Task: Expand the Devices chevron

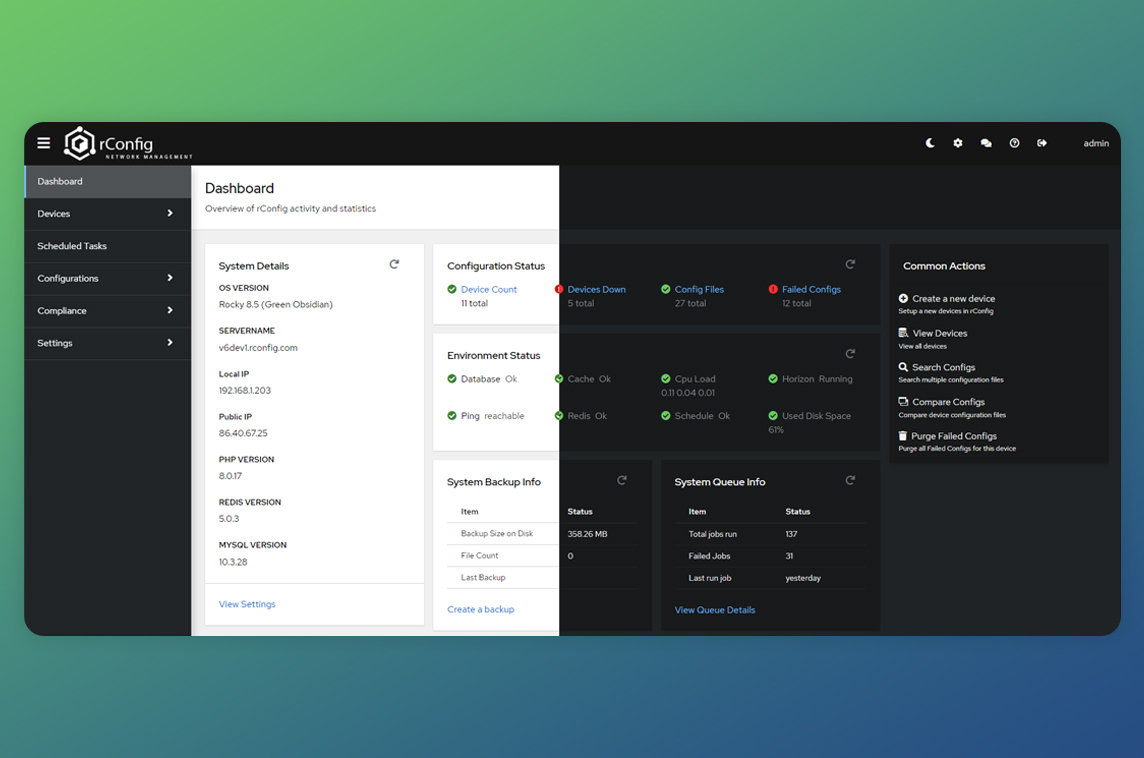Action: pos(170,214)
